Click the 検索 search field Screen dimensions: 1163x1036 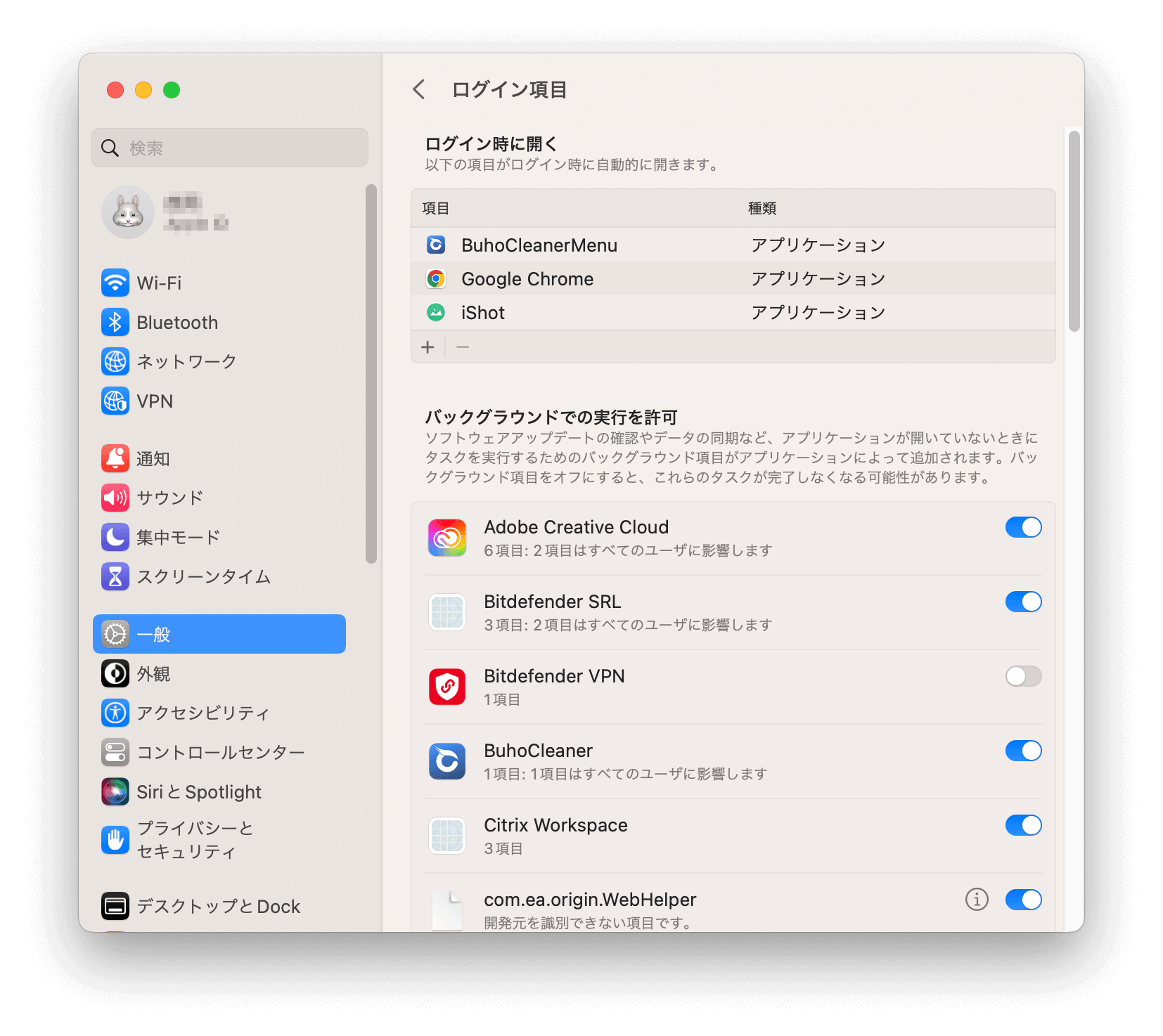(230, 148)
